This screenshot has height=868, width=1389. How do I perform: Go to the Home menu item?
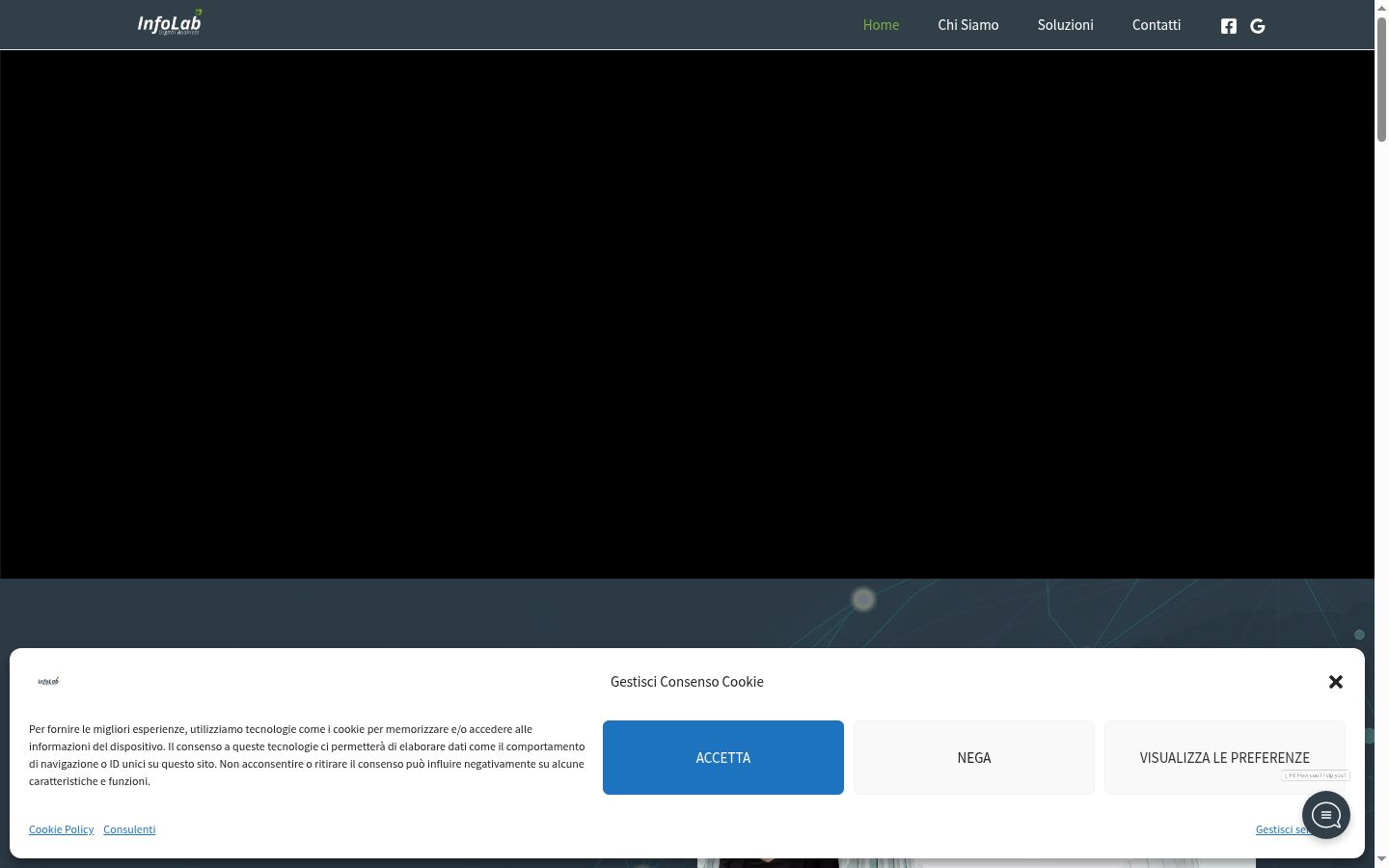[881, 25]
